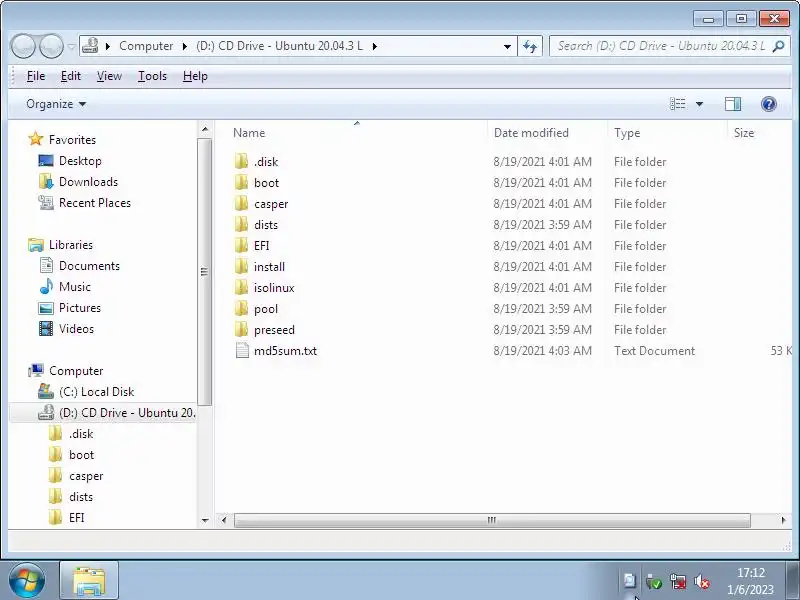
Task: Select (D:) CD Drive in navigation tree
Action: coord(103,413)
